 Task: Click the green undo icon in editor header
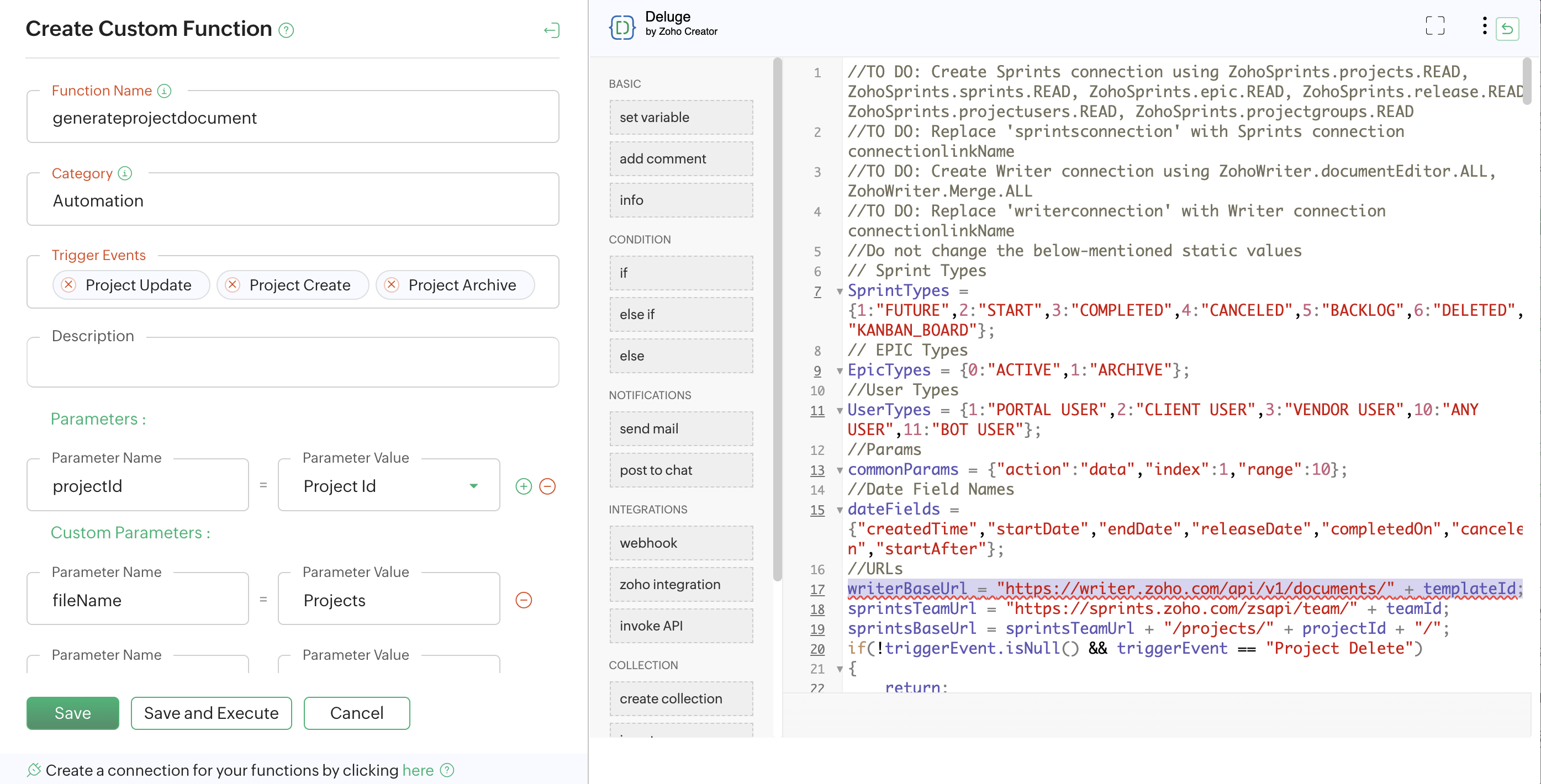pos(1507,29)
